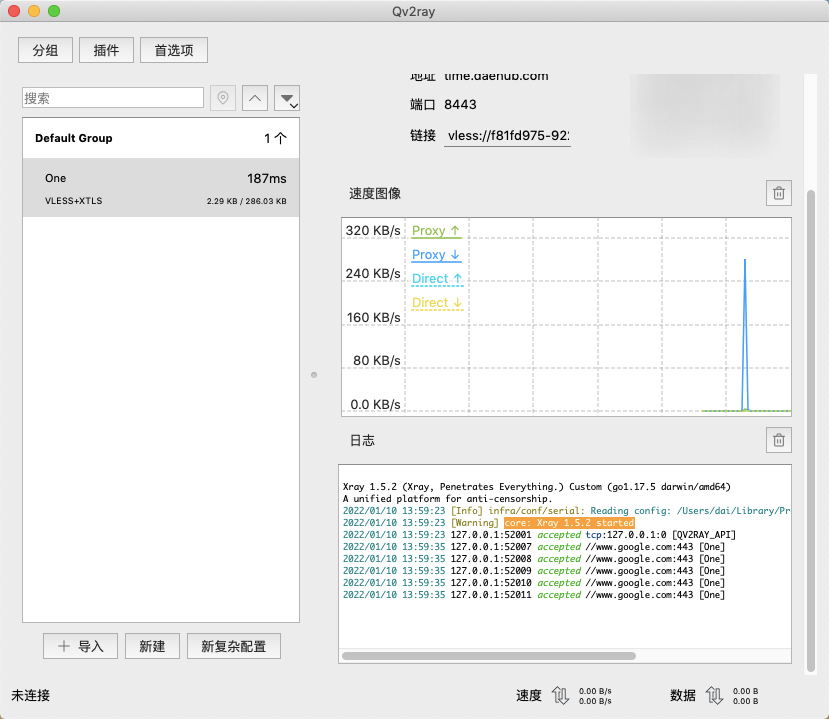Click the 0.0 KB/s axis label

click(375, 404)
